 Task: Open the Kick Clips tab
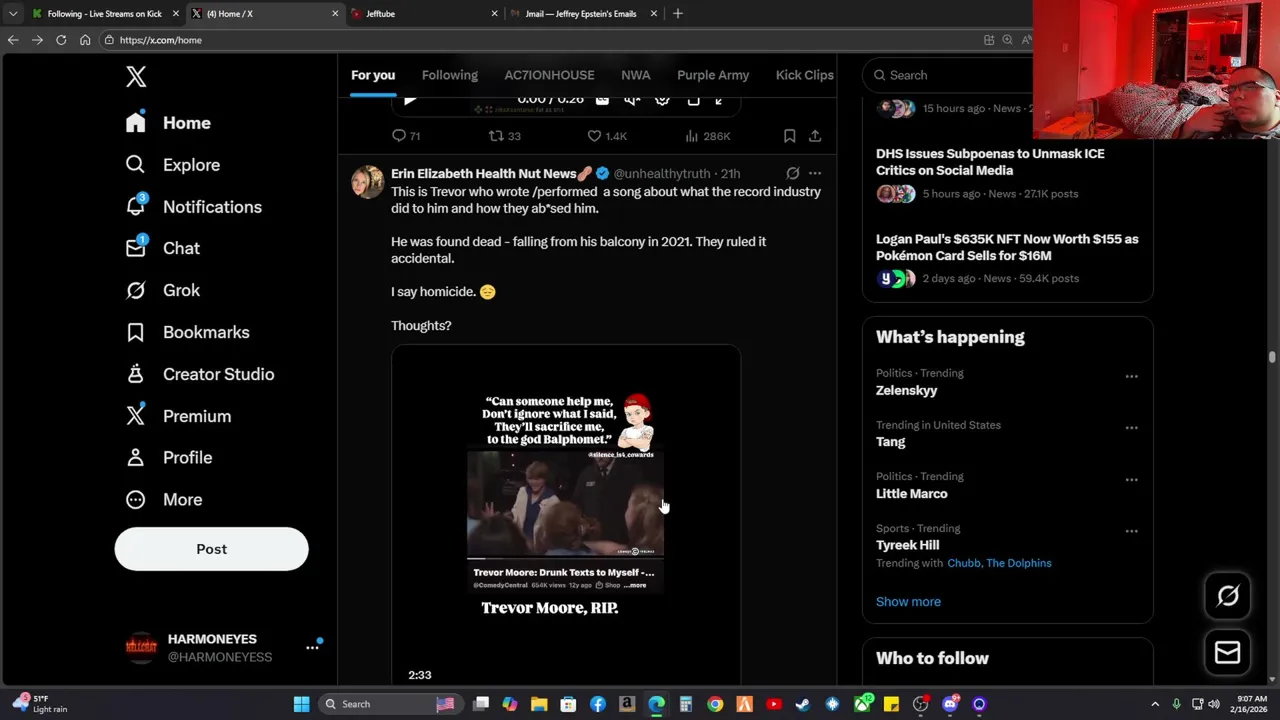pyautogui.click(x=805, y=75)
